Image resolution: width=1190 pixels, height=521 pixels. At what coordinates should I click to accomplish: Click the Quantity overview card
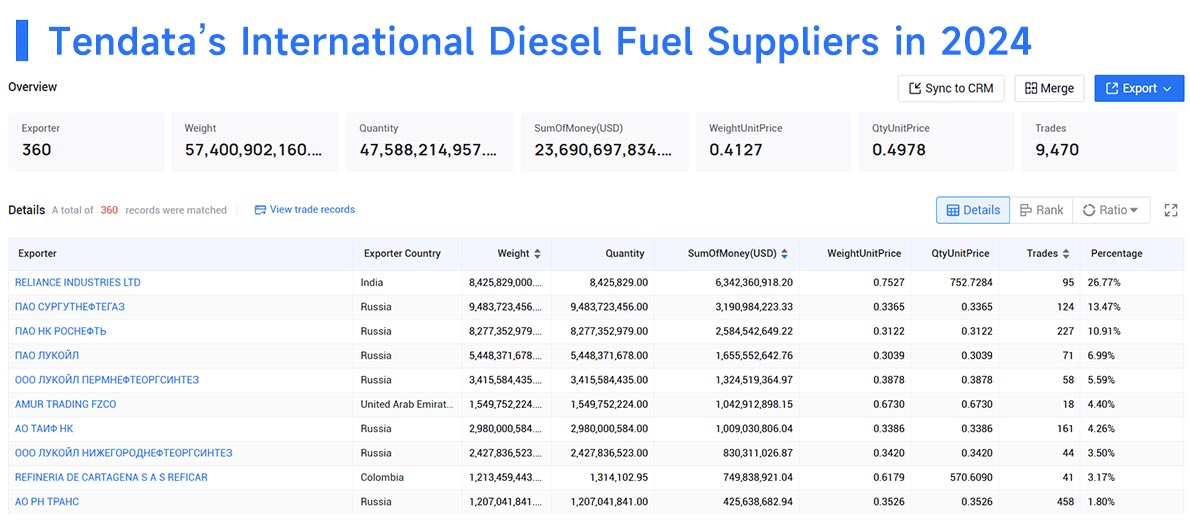point(430,141)
